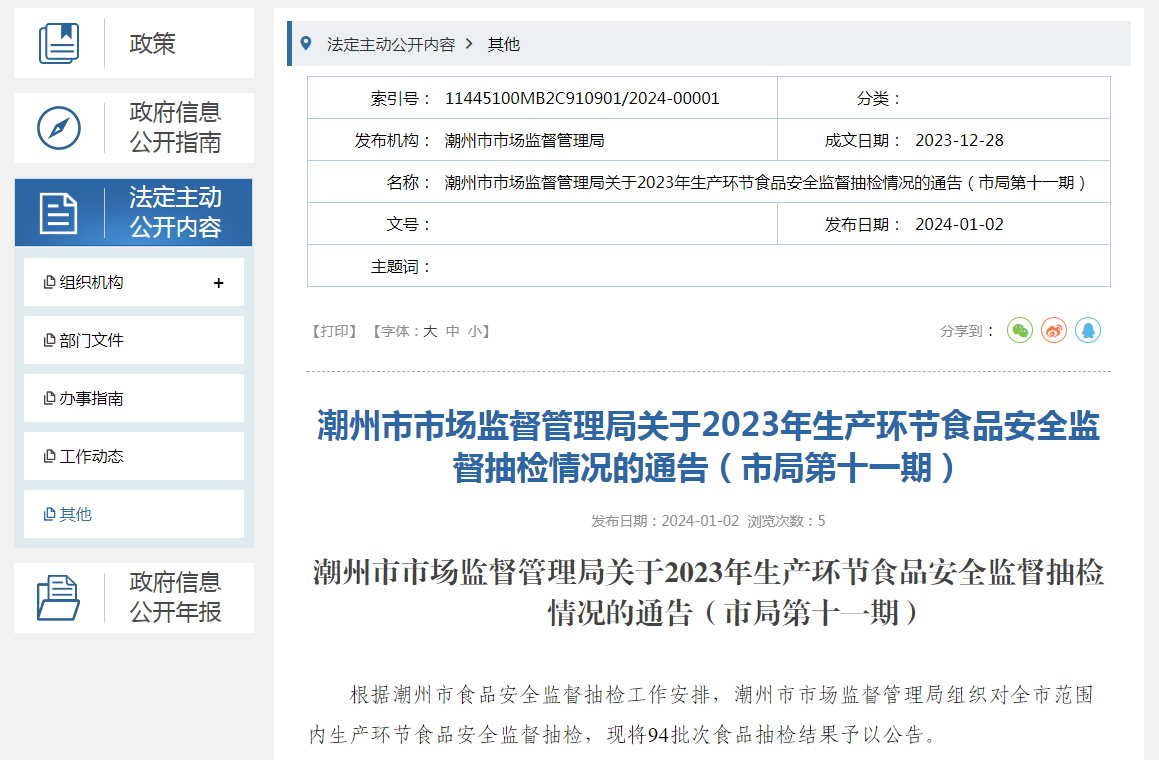1159x760 pixels.
Task: Click index number 11445100MB2C910901/2024-00001
Action: click(582, 98)
